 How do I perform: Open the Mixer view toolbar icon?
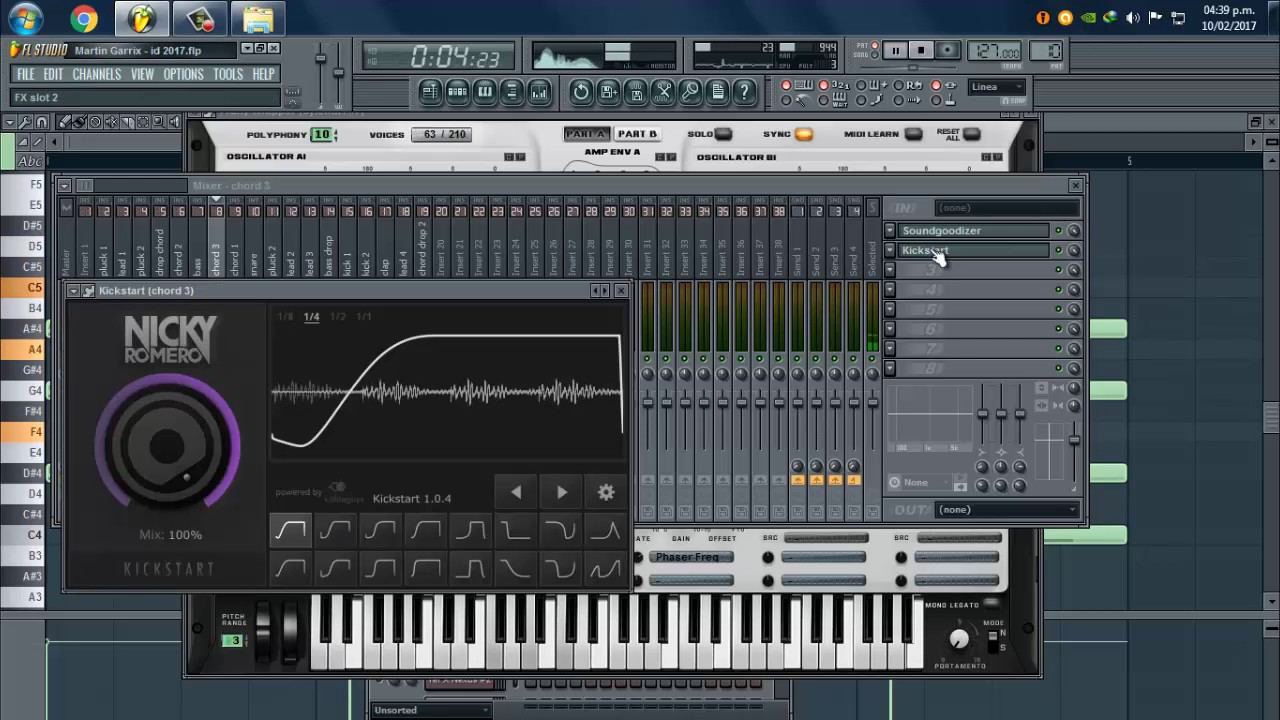point(539,92)
